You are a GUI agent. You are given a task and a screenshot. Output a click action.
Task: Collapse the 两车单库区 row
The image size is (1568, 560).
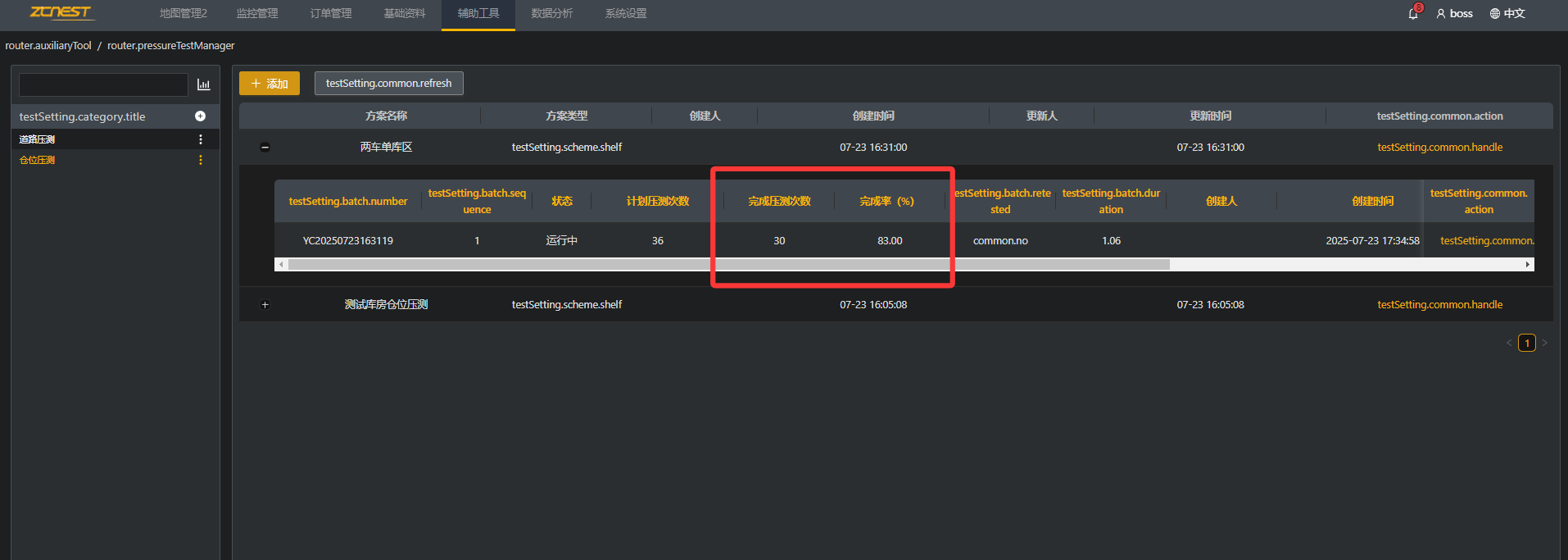[x=265, y=148]
